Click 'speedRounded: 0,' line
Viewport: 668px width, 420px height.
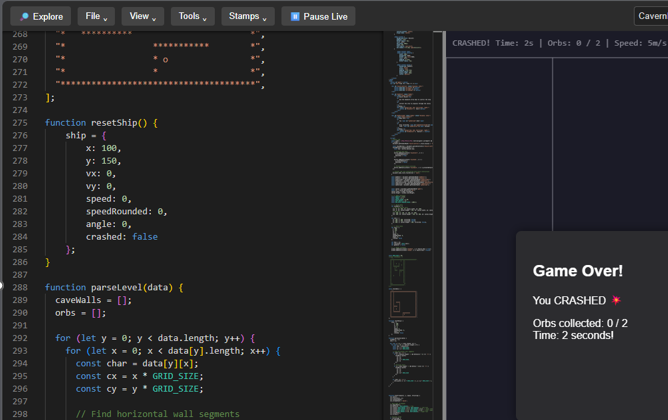pos(127,212)
